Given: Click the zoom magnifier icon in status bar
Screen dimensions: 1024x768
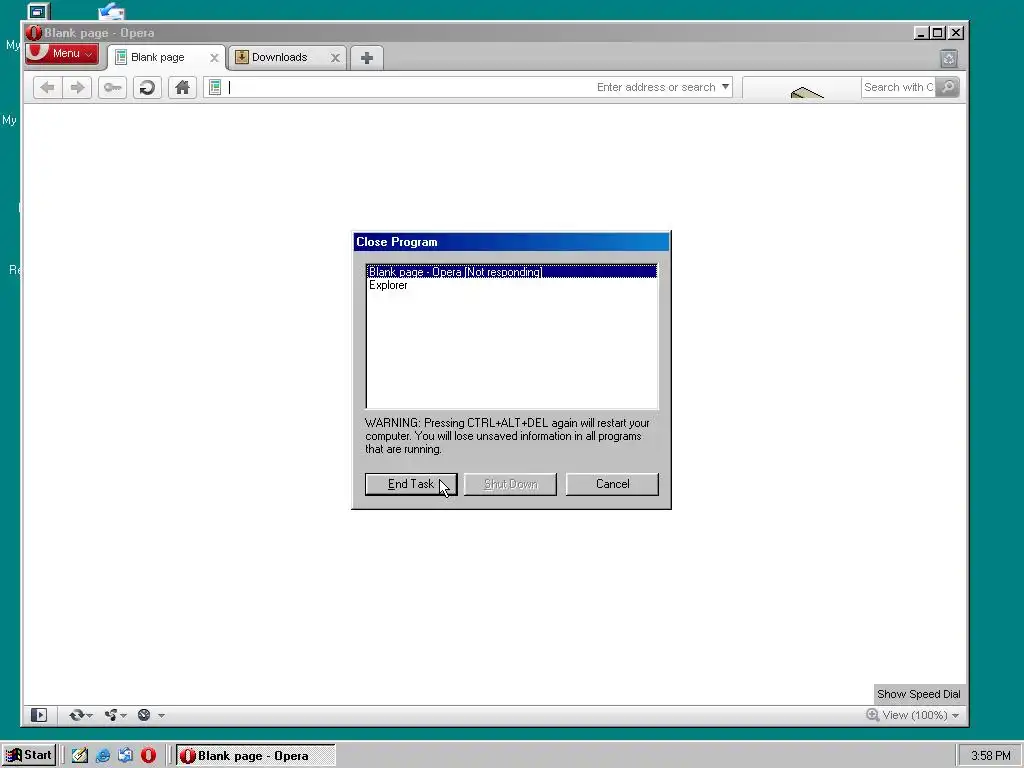Looking at the screenshot, I should pos(872,715).
